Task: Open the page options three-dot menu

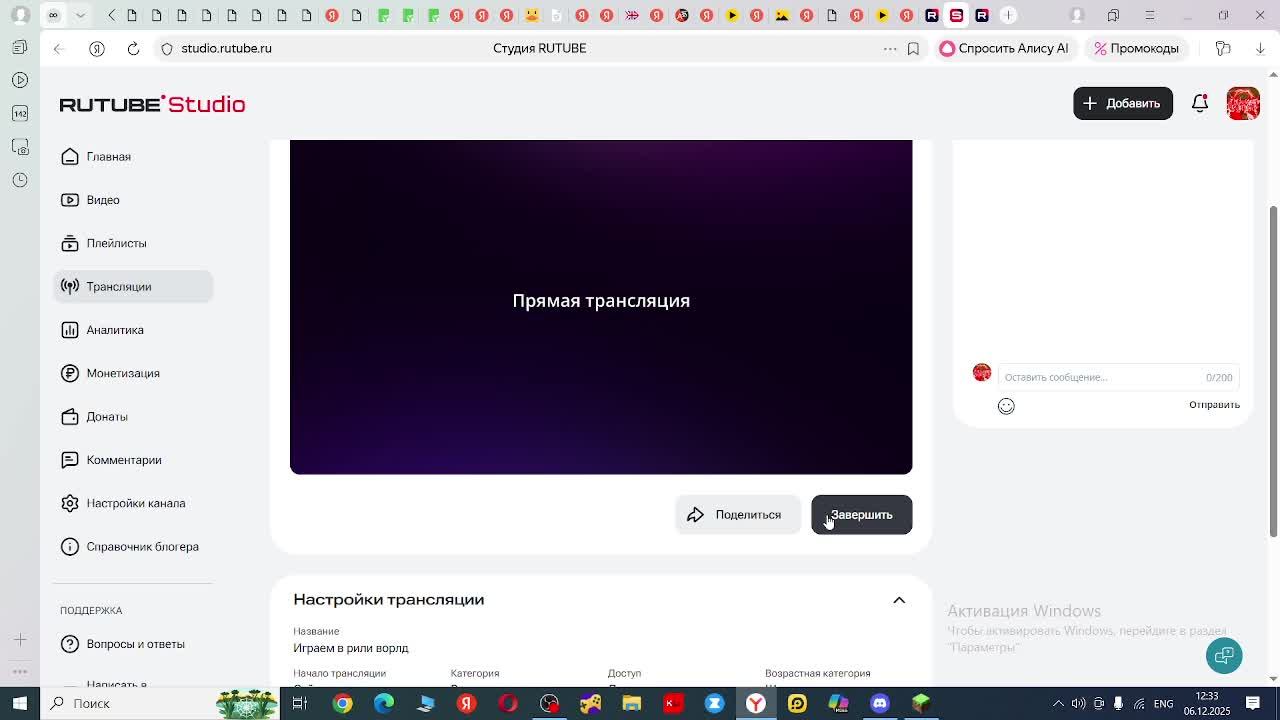Action: pyautogui.click(x=890, y=48)
